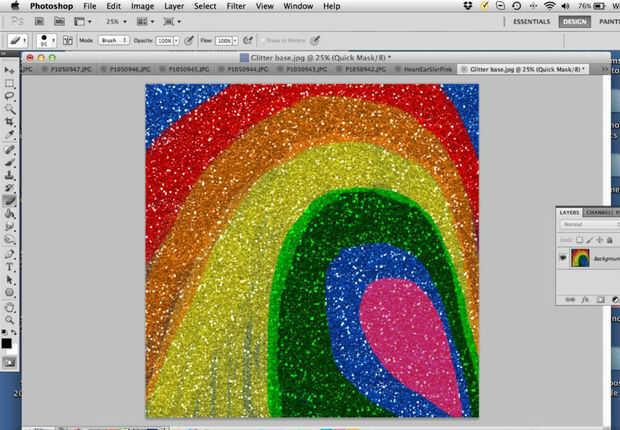Select the Brush tool in toolbox

[x=9, y=162]
